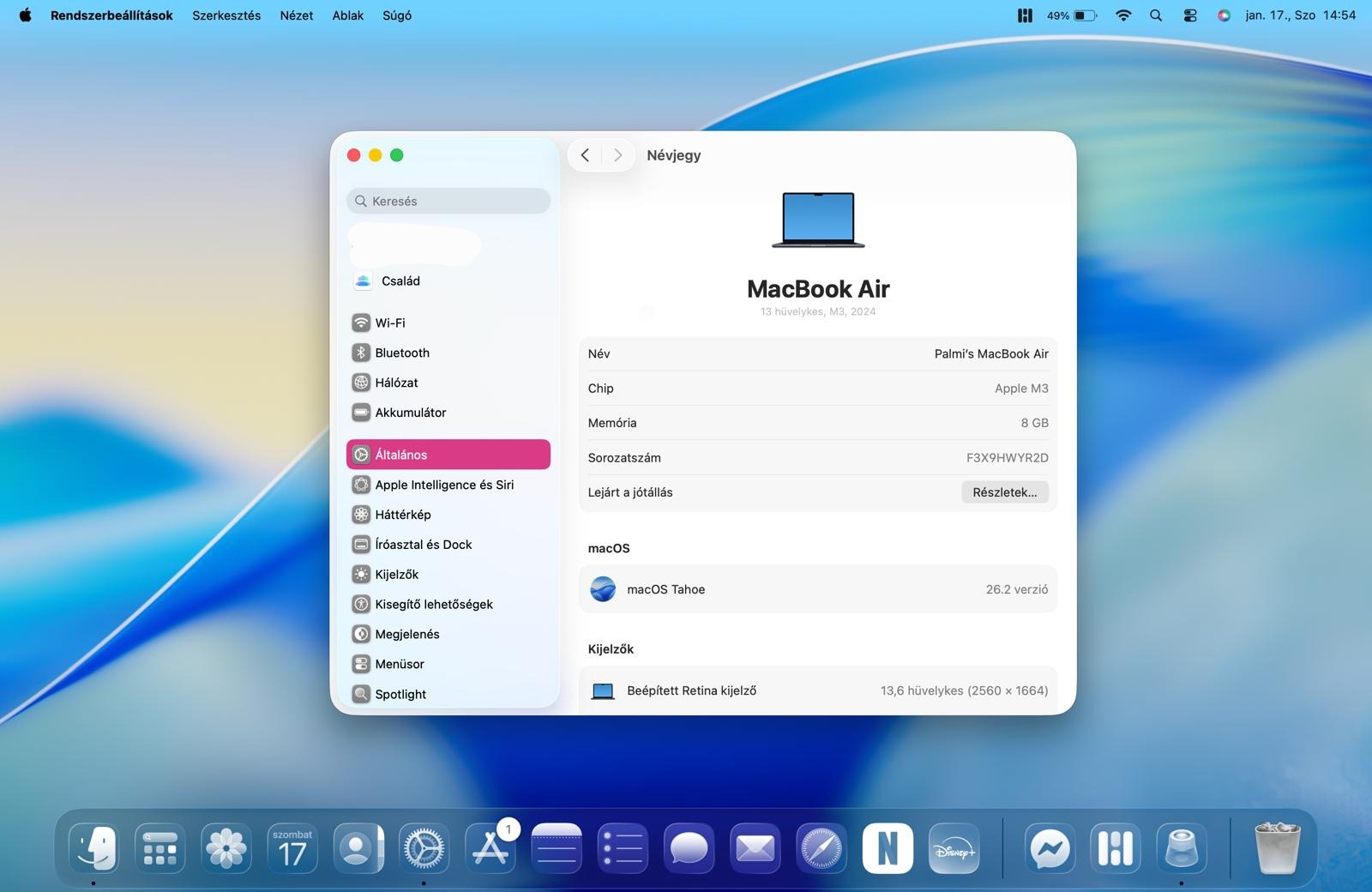Screen dimensions: 1372x892
Task: Click the computer name "Palmi's MacBook Air"
Action: click(x=991, y=354)
